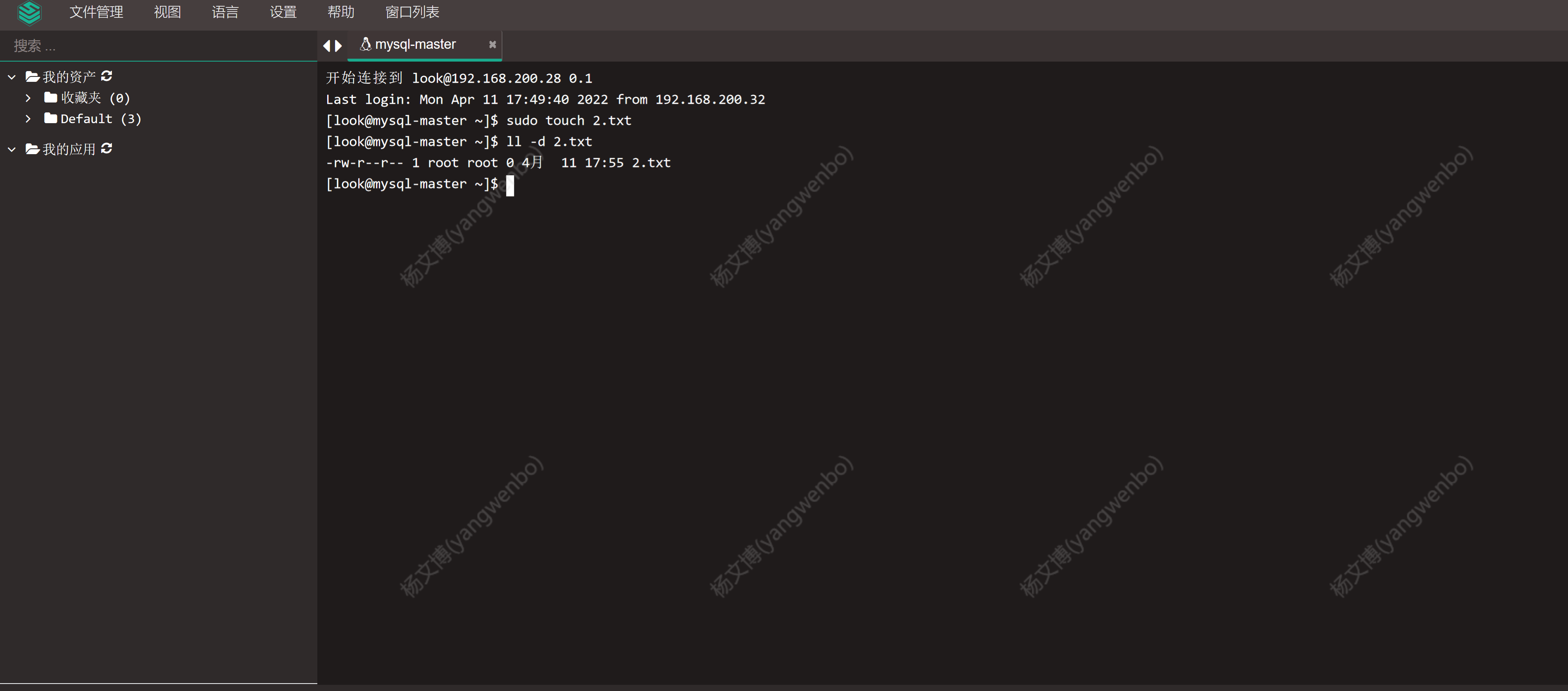
Task: Collapse the 我的应用 tree node
Action: 12,149
